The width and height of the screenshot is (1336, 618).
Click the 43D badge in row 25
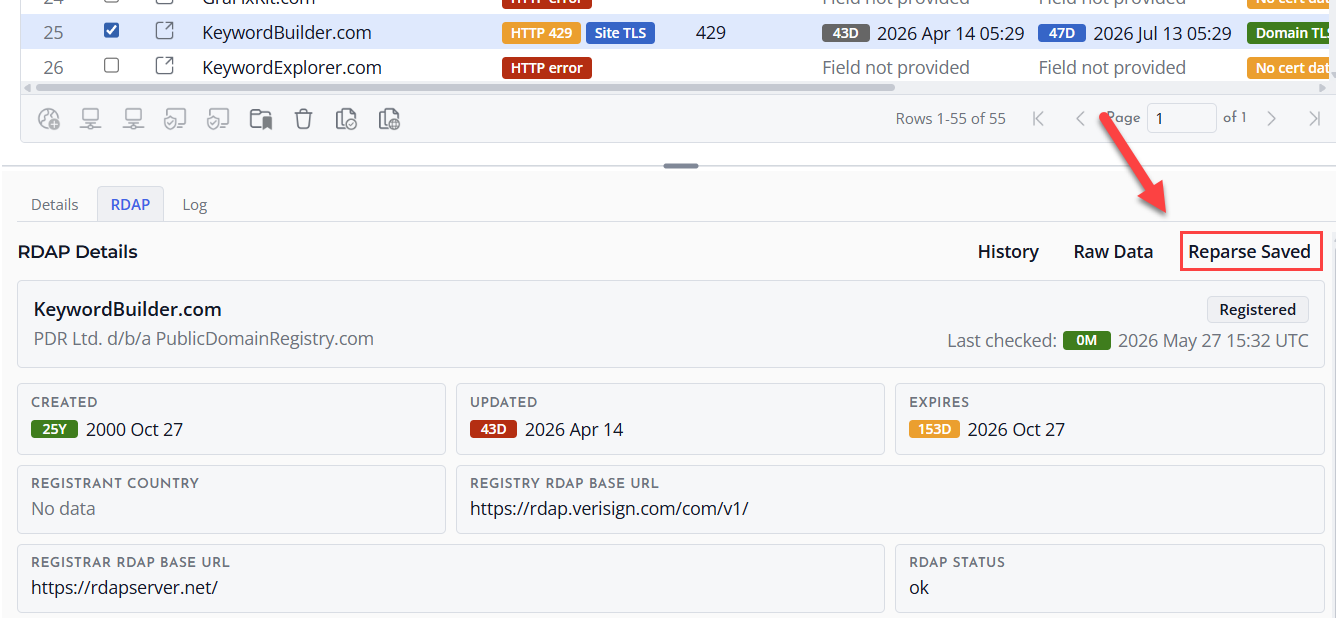(846, 33)
